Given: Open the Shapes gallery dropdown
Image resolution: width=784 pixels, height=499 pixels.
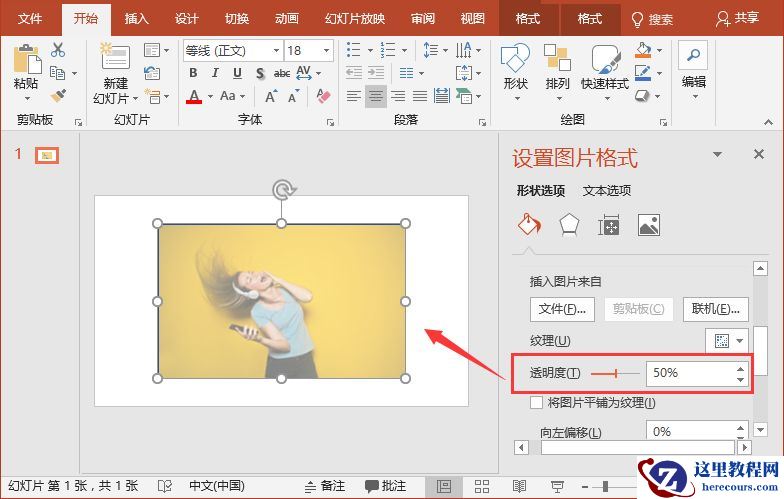Looking at the screenshot, I should (515, 68).
